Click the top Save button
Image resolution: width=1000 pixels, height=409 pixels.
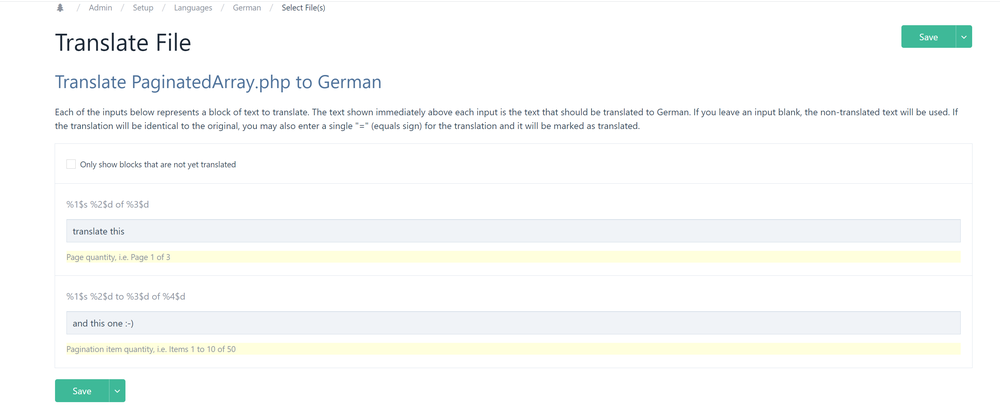click(x=928, y=37)
